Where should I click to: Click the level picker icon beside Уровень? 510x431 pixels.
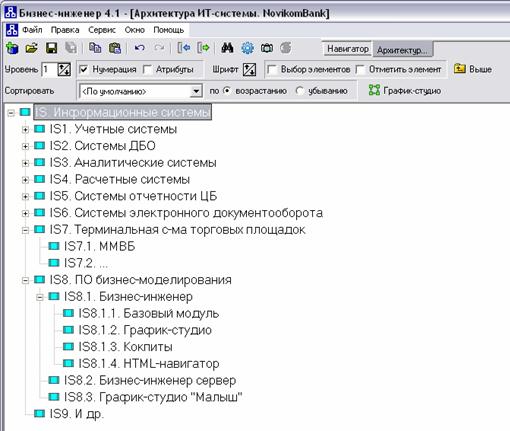[x=64, y=70]
